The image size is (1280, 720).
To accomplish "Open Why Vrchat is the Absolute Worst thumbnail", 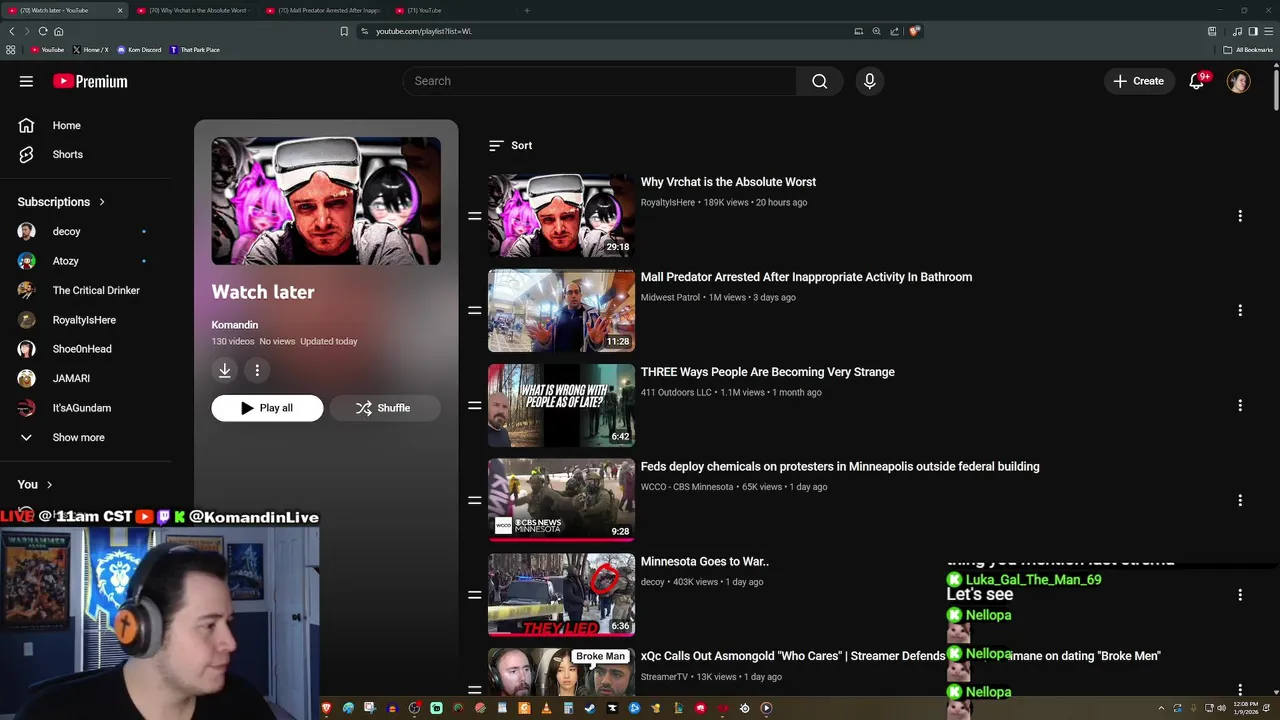I will 561,216.
